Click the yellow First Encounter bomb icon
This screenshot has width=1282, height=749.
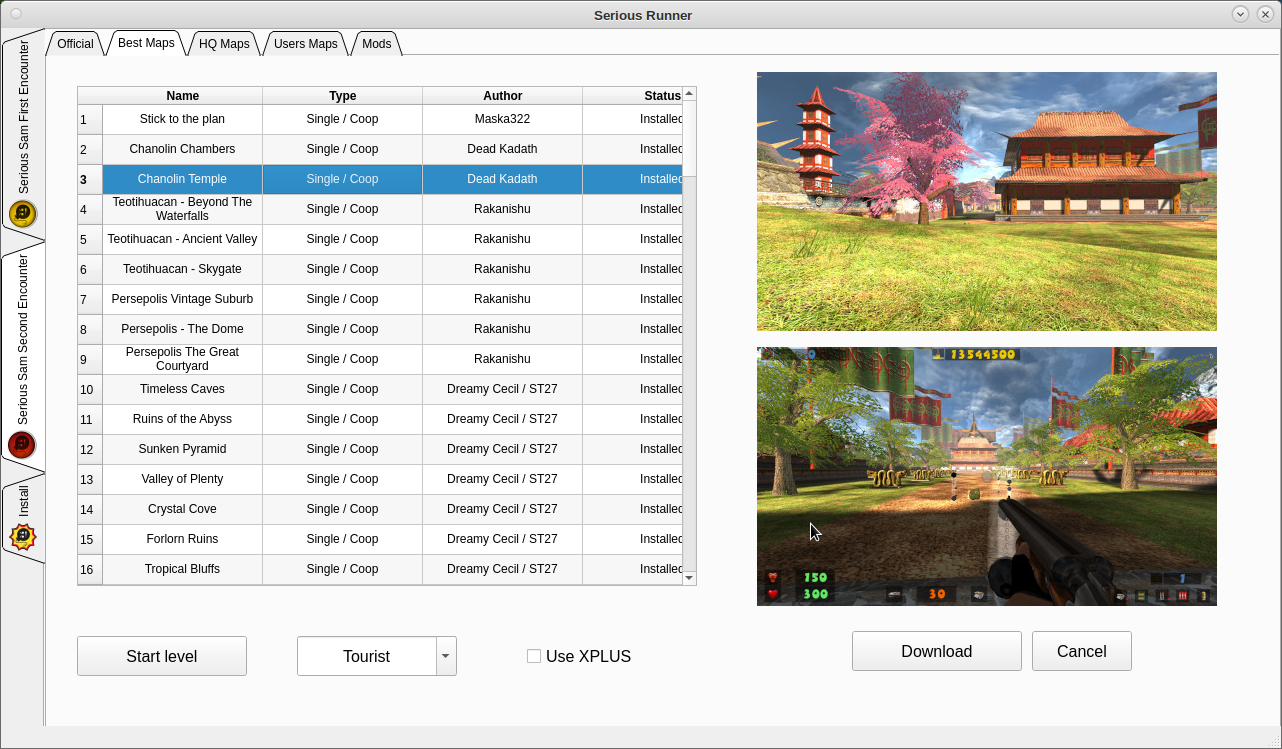click(x=23, y=213)
